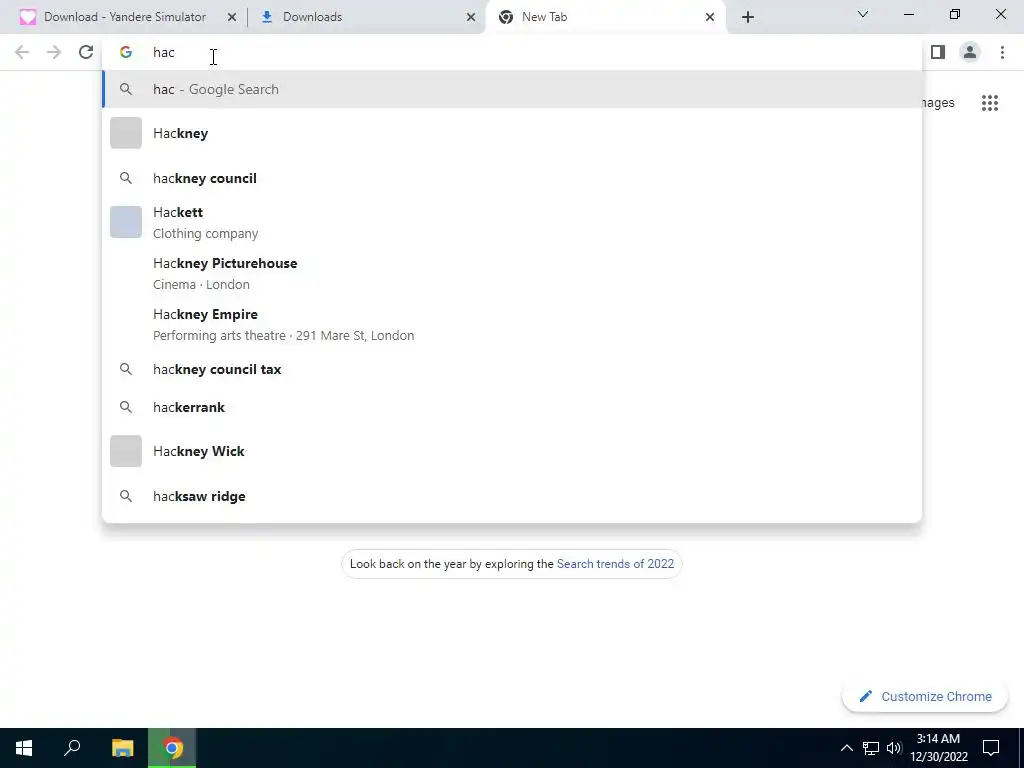Select the hackerrank suggestion
Screen dimensions: 1024x768
tap(512, 407)
